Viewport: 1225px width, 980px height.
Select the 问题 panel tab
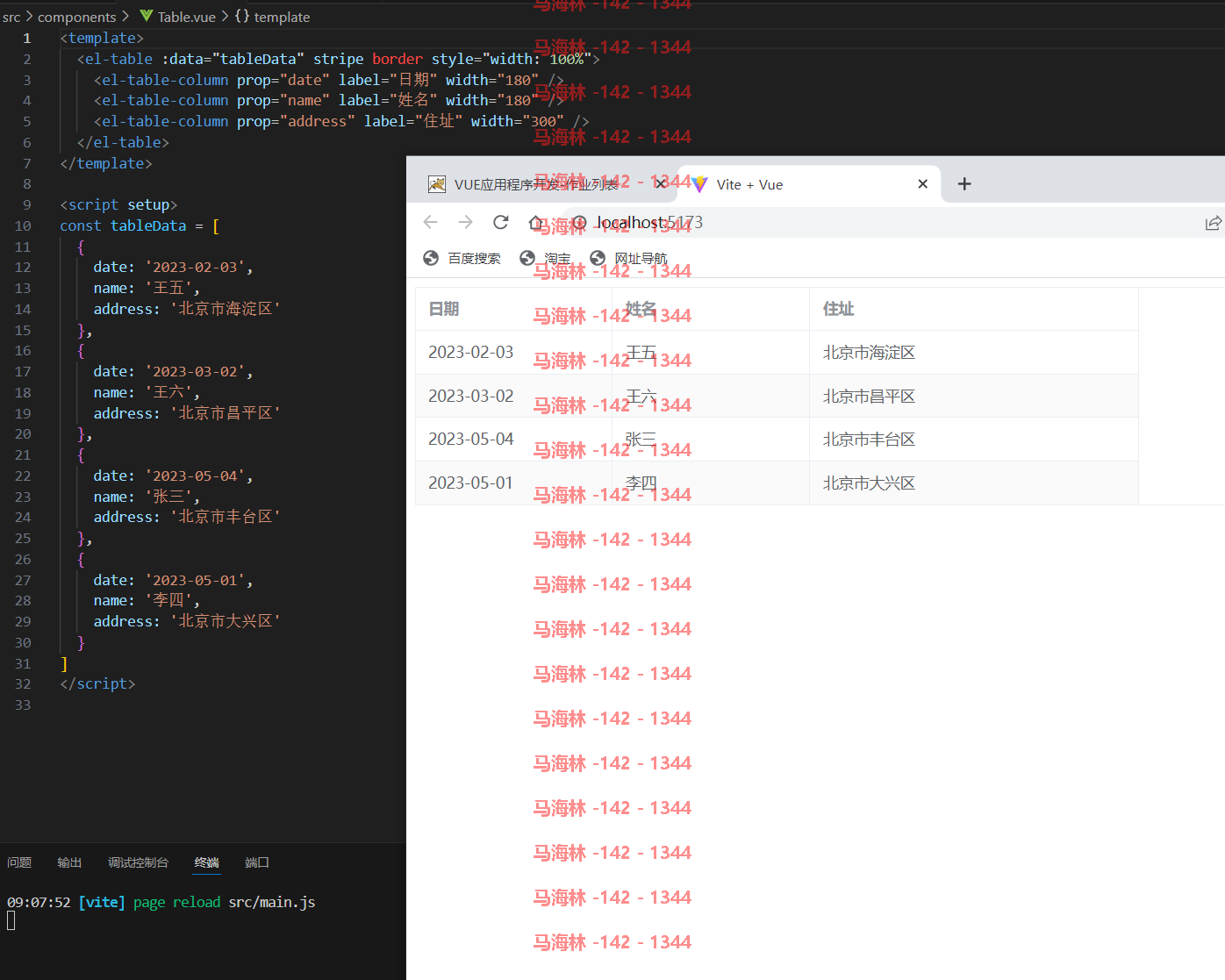pyautogui.click(x=19, y=862)
